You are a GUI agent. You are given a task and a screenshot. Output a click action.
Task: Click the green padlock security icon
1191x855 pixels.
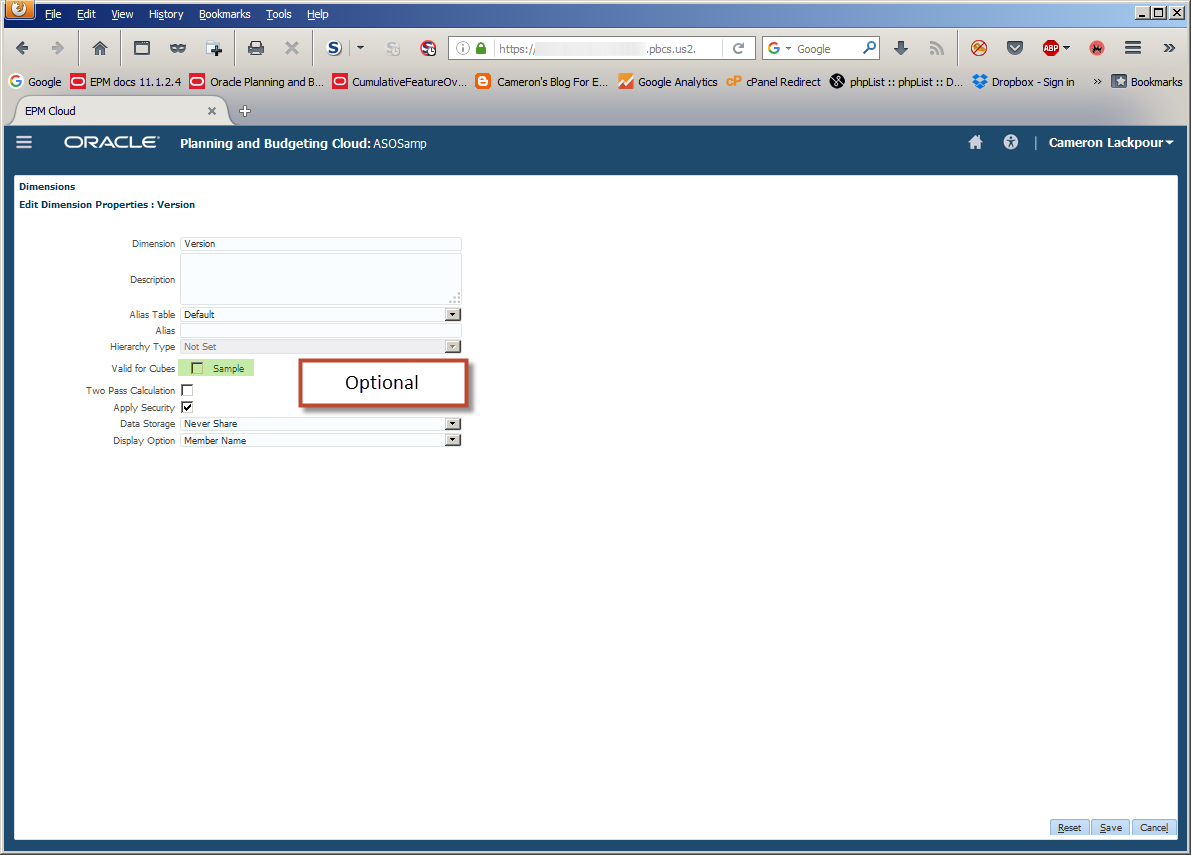481,48
